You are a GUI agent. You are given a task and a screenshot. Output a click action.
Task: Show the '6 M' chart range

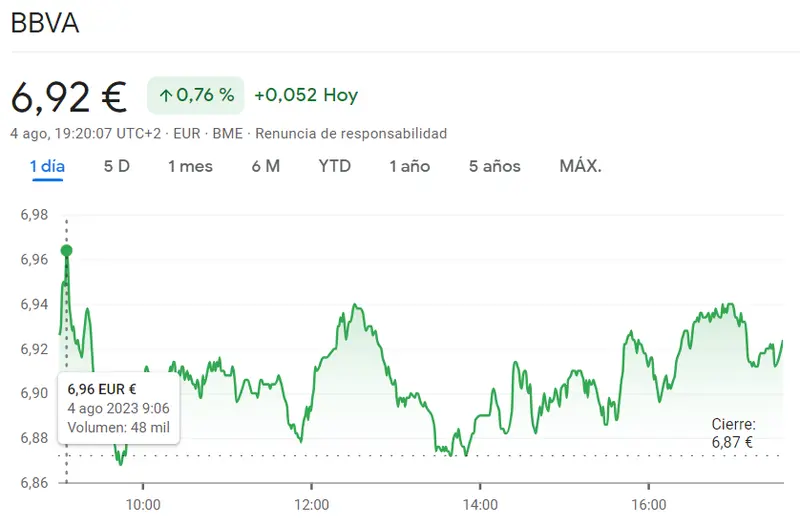pyautogui.click(x=266, y=166)
